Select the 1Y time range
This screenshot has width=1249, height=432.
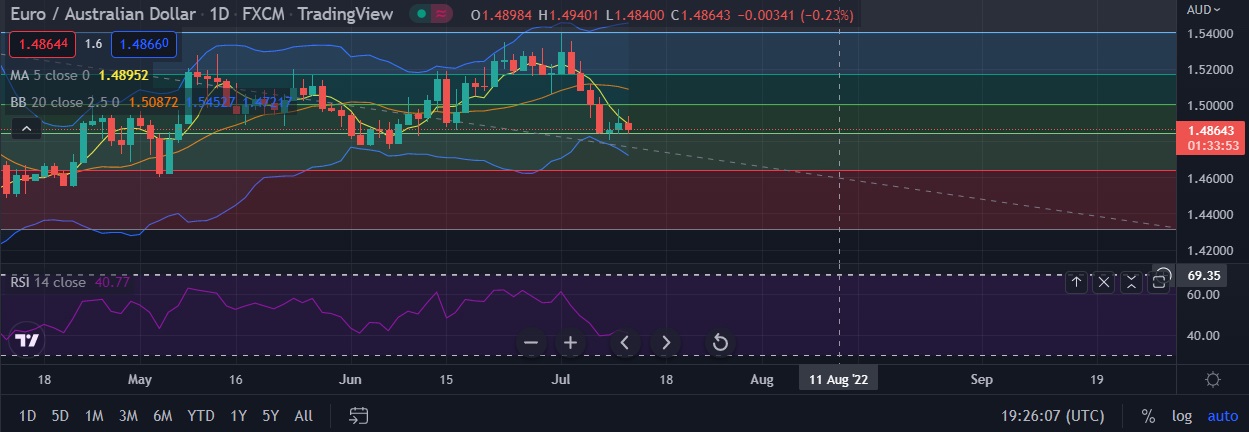click(239, 416)
